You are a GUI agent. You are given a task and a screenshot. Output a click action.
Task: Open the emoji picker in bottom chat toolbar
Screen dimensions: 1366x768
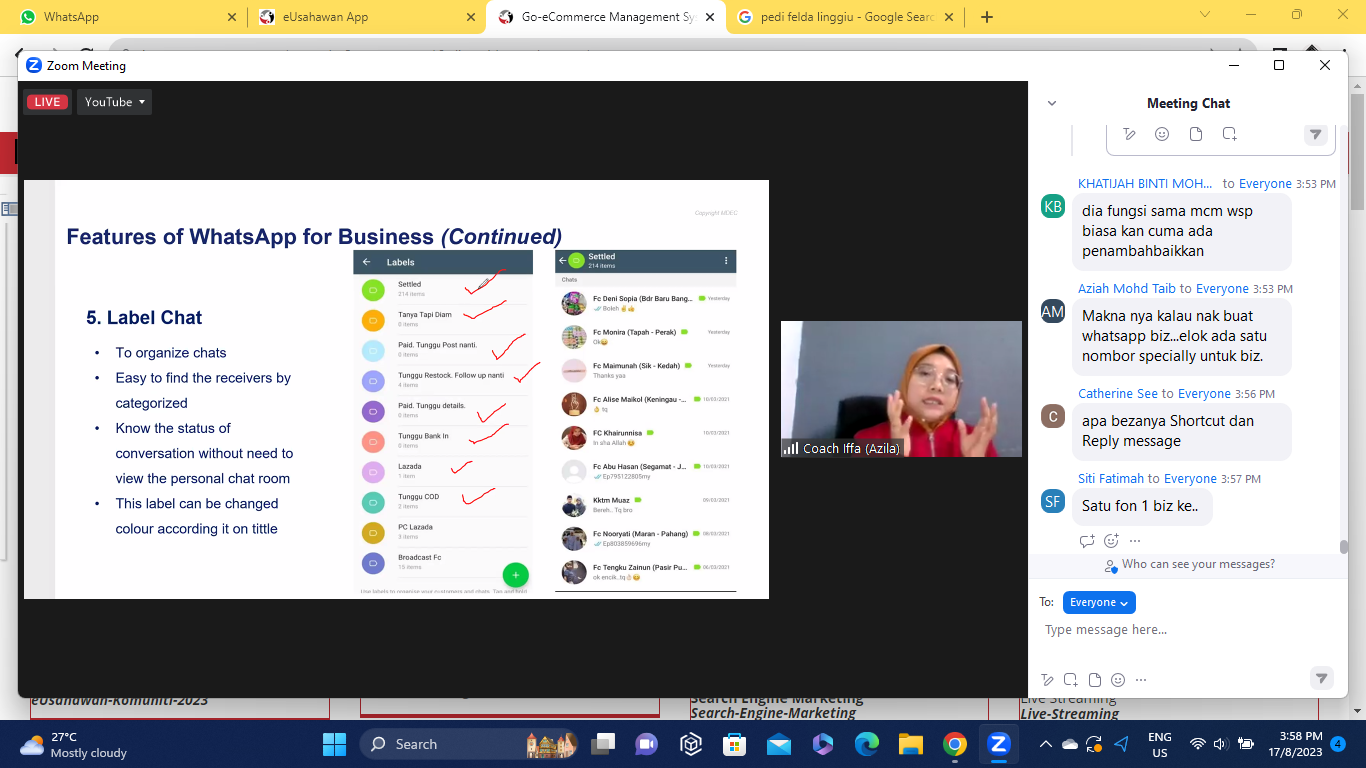(1118, 679)
